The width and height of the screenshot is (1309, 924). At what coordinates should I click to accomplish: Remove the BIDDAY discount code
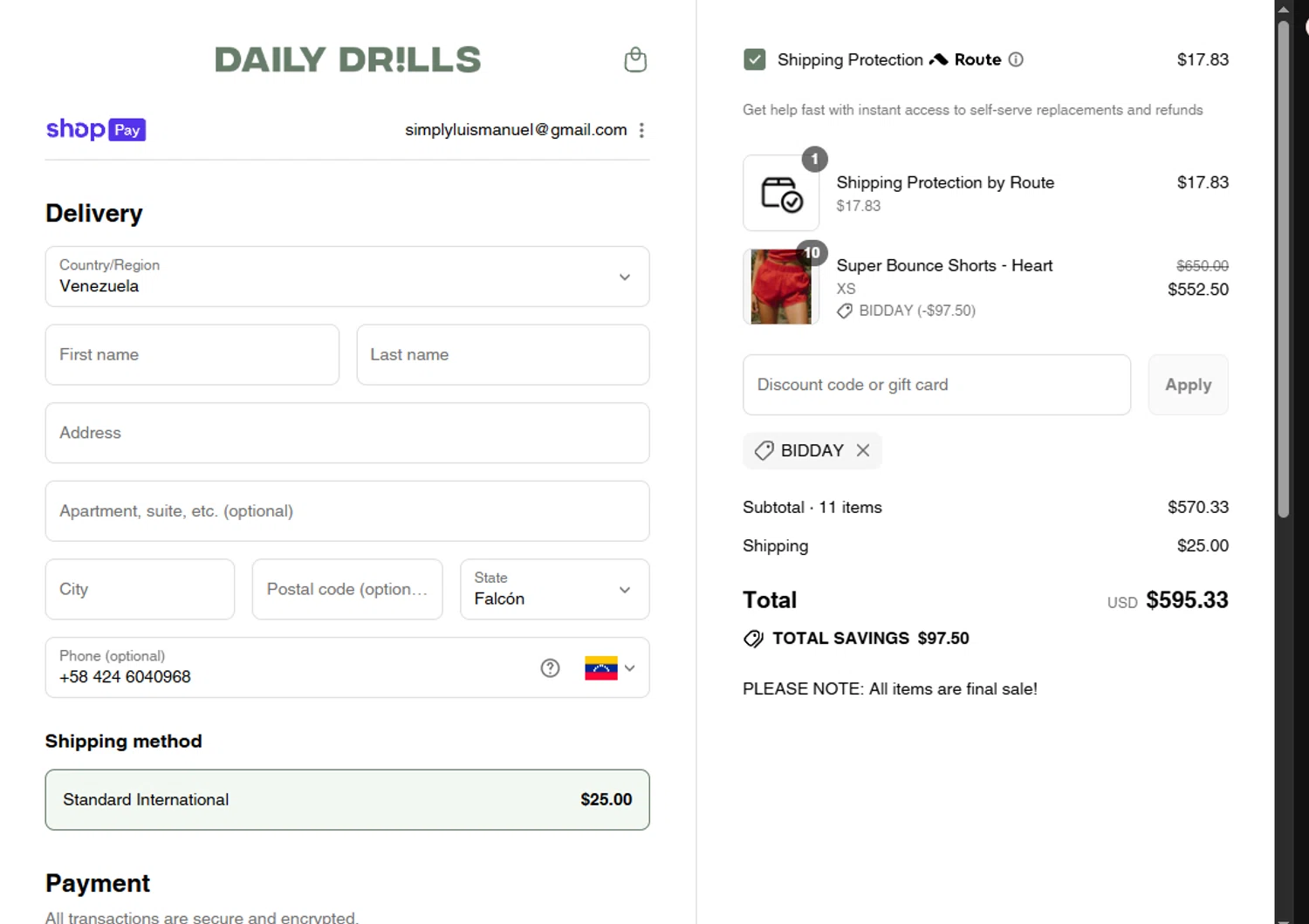coord(863,450)
